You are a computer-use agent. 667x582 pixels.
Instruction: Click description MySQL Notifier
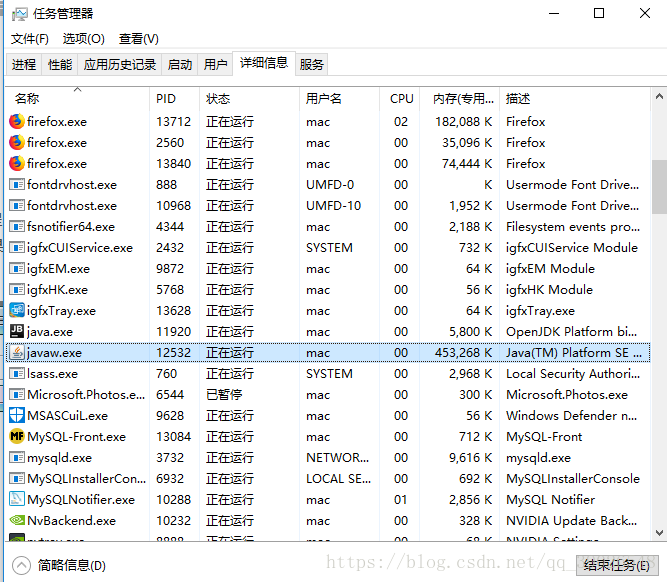[x=550, y=500]
